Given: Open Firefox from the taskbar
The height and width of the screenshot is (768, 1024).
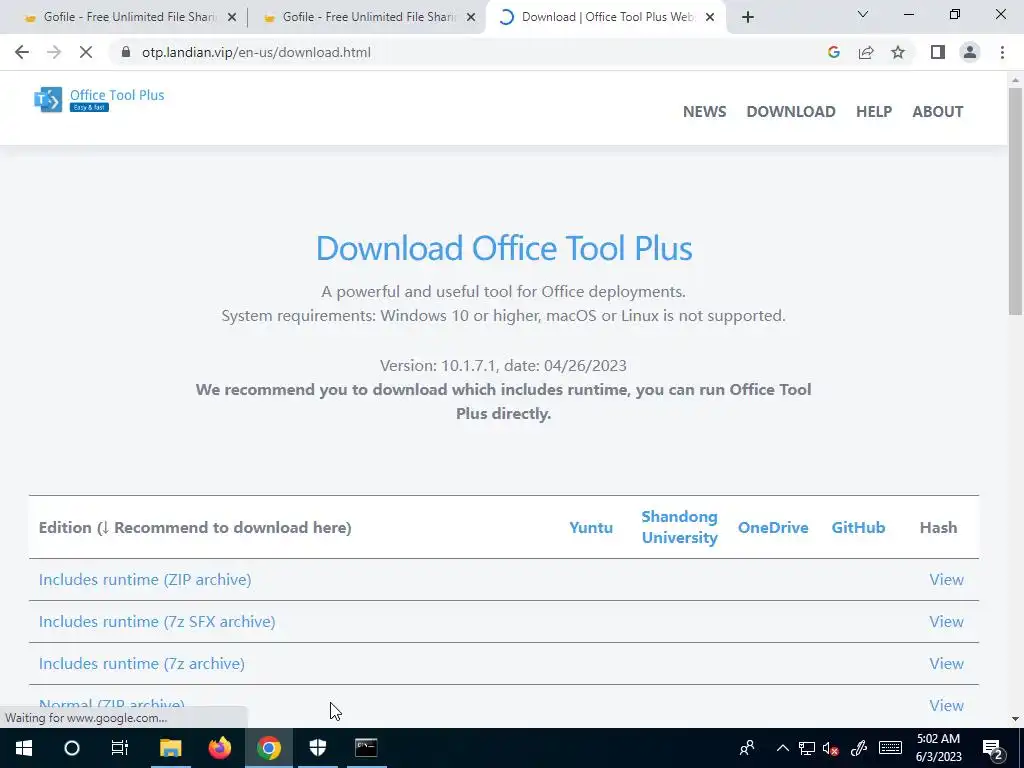Looking at the screenshot, I should click(219, 748).
